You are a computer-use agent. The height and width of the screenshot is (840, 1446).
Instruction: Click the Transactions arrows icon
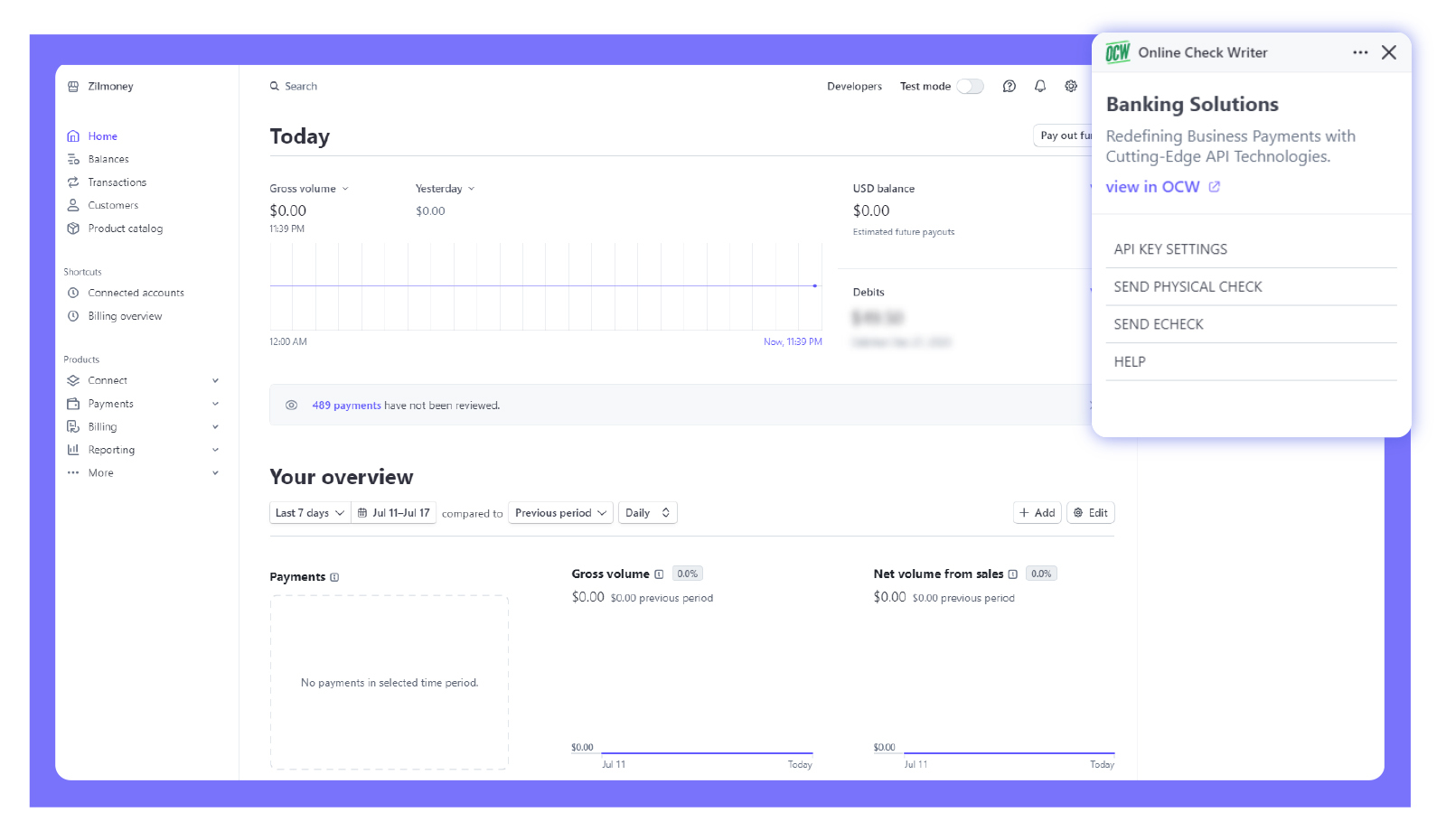point(73,182)
